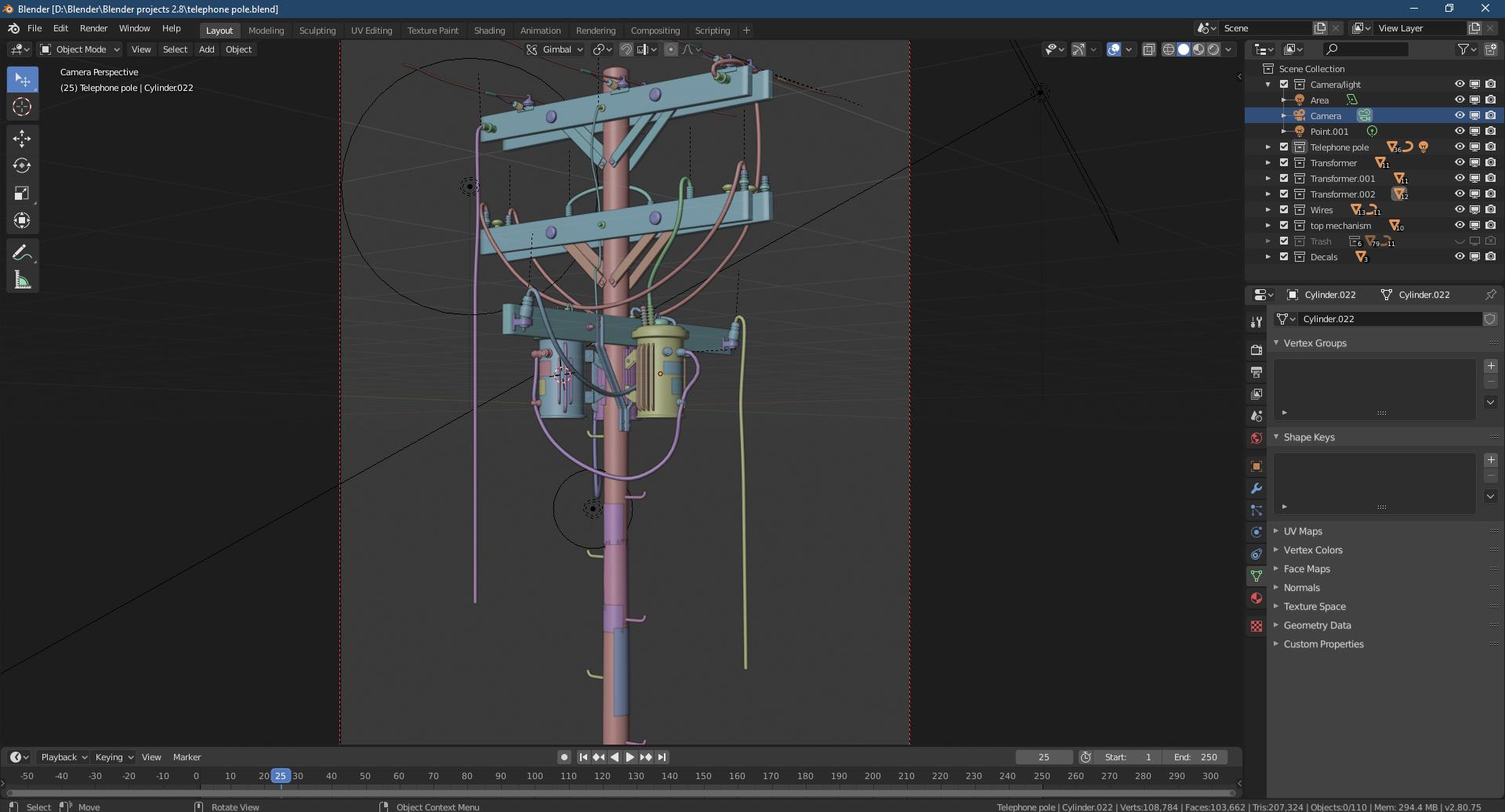Disable render for the Camera object
This screenshot has width=1505, height=812.
click(1490, 116)
